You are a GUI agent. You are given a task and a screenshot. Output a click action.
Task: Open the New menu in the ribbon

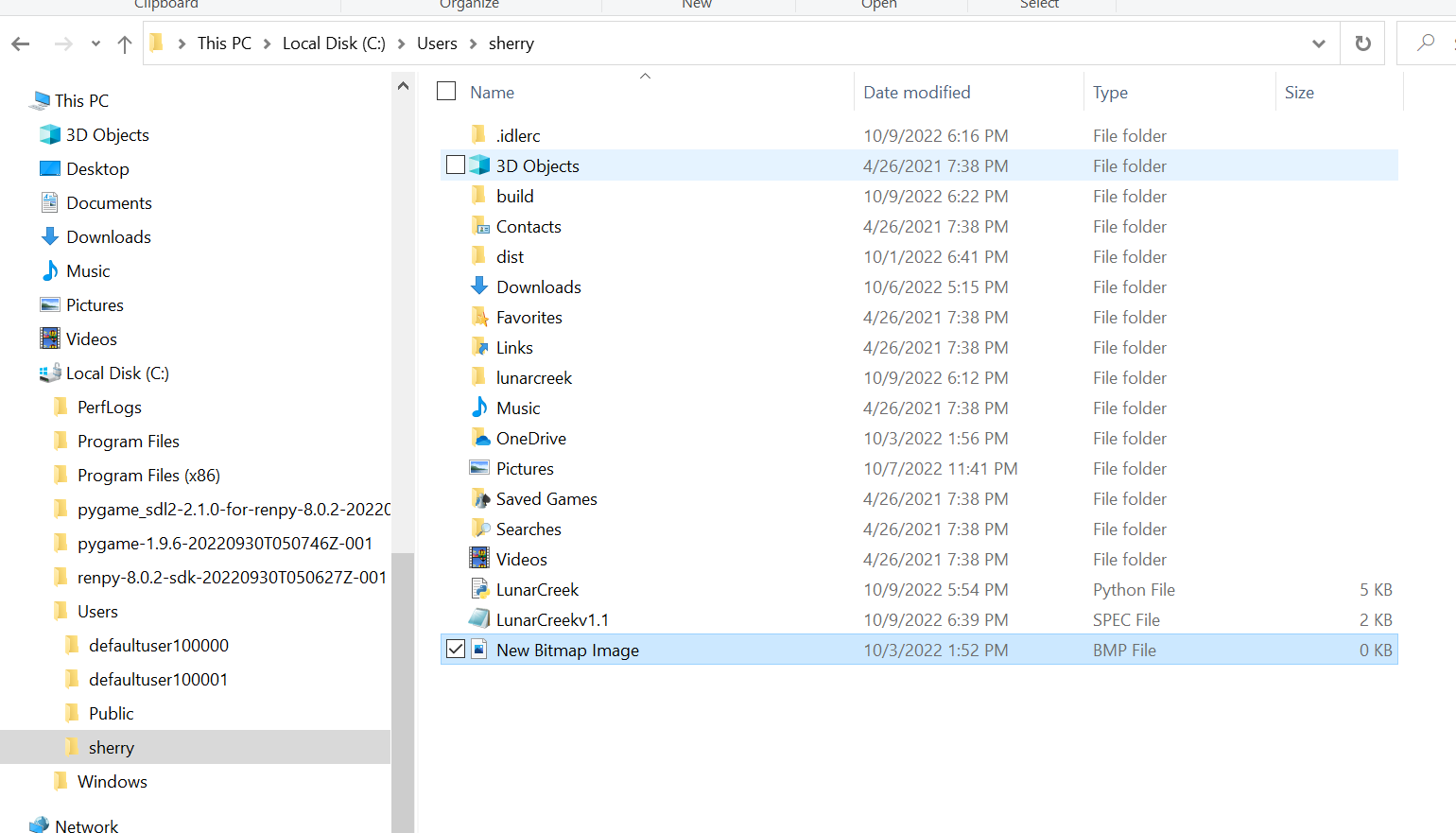pyautogui.click(x=697, y=5)
